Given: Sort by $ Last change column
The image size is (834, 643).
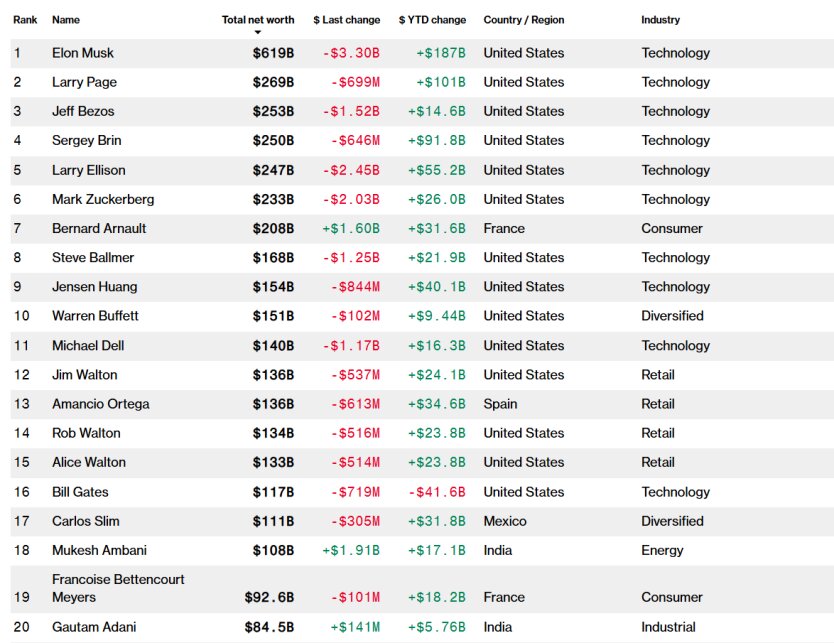Looking at the screenshot, I should point(346,19).
